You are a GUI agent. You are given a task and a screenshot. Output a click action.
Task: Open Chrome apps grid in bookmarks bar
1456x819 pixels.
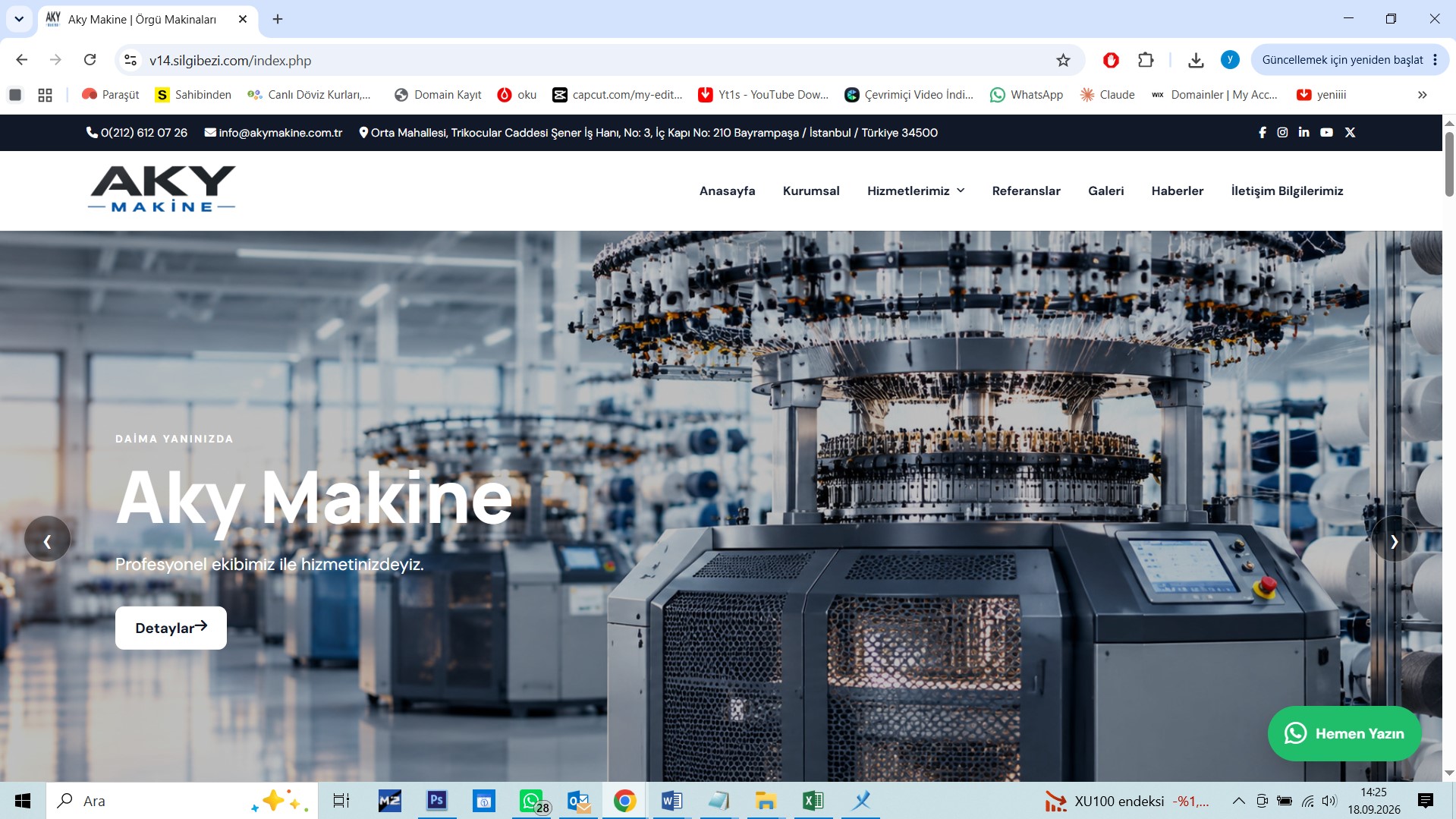coord(45,95)
